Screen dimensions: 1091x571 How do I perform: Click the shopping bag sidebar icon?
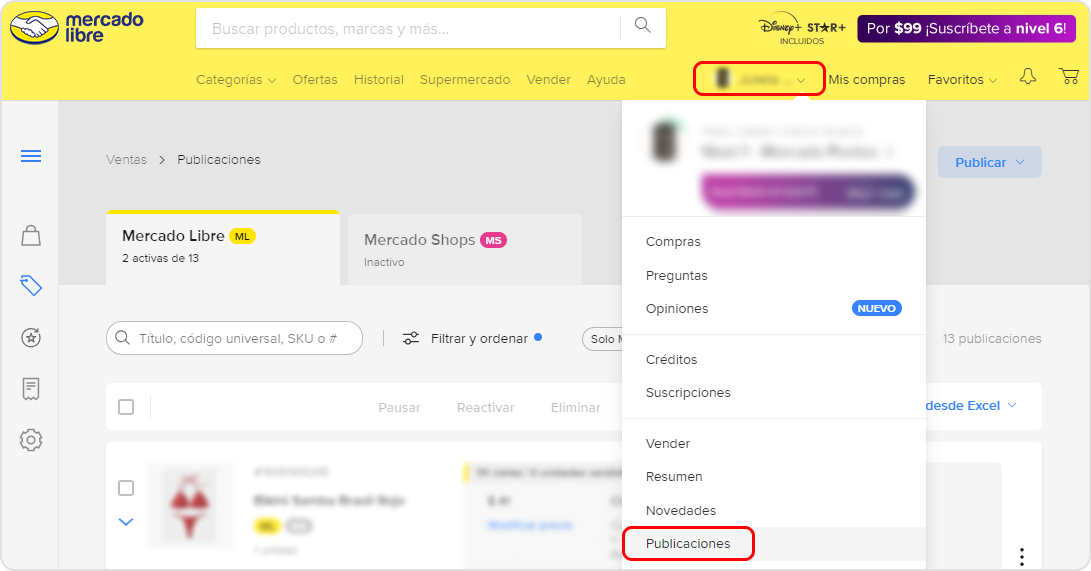[x=31, y=236]
